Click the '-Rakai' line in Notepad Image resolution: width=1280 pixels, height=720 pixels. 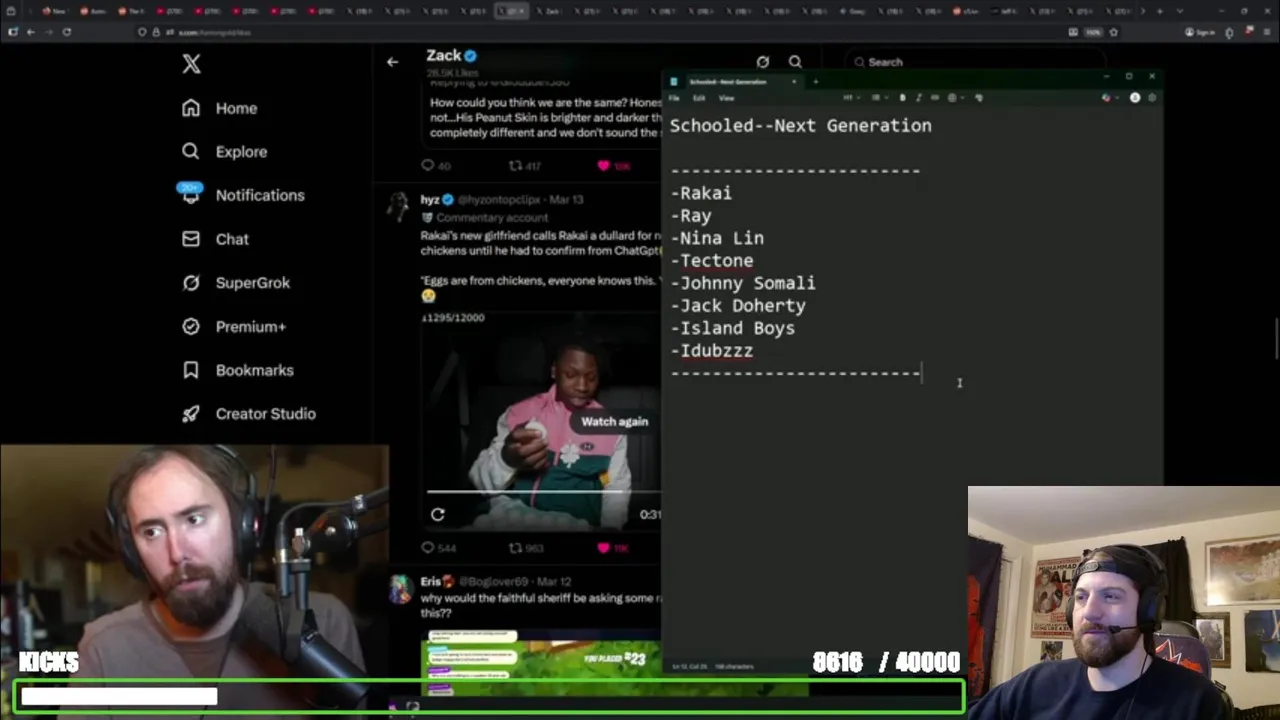(701, 193)
